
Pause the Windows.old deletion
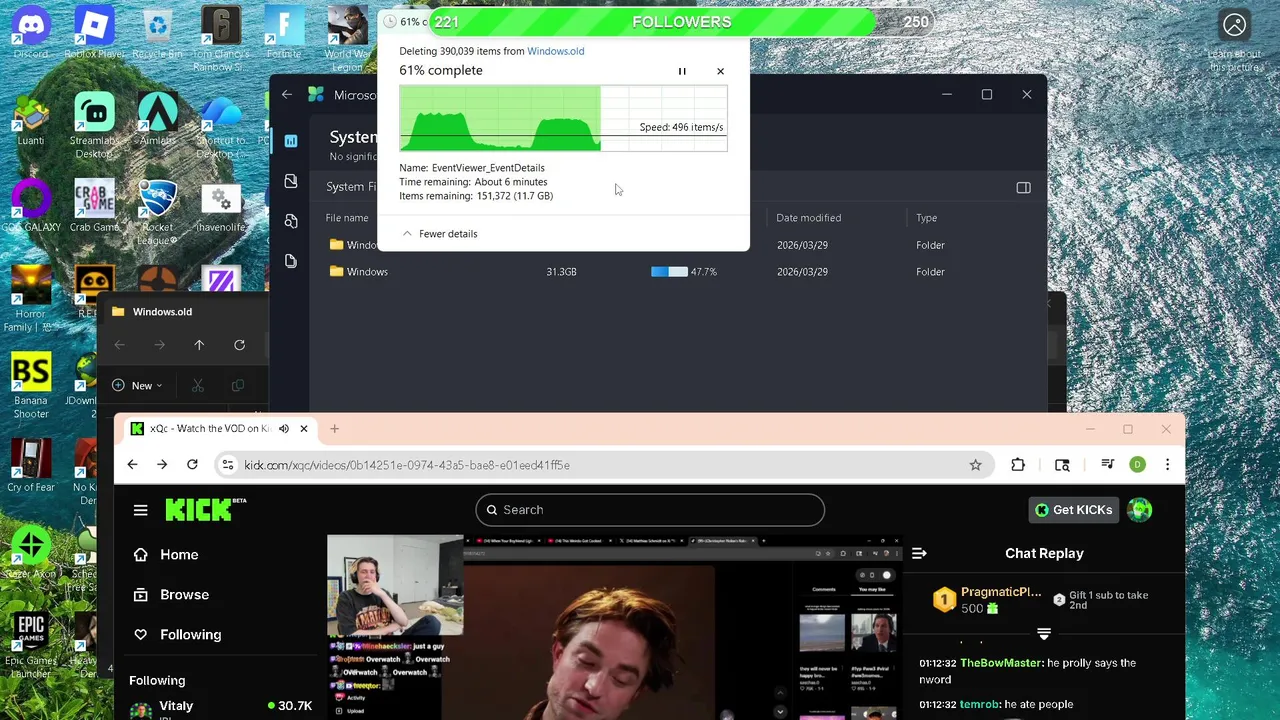pos(682,71)
